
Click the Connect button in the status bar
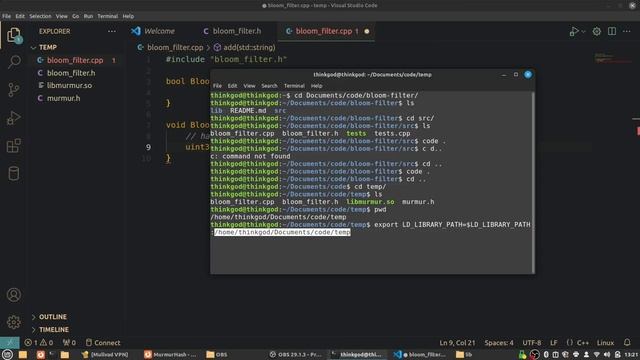[x=103, y=343]
